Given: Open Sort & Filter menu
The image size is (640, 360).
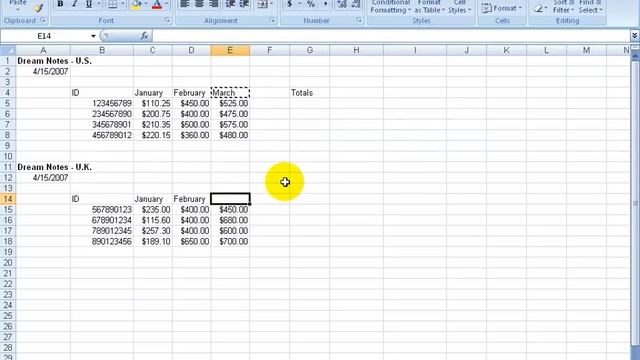Looking at the screenshot, I should 563,7.
